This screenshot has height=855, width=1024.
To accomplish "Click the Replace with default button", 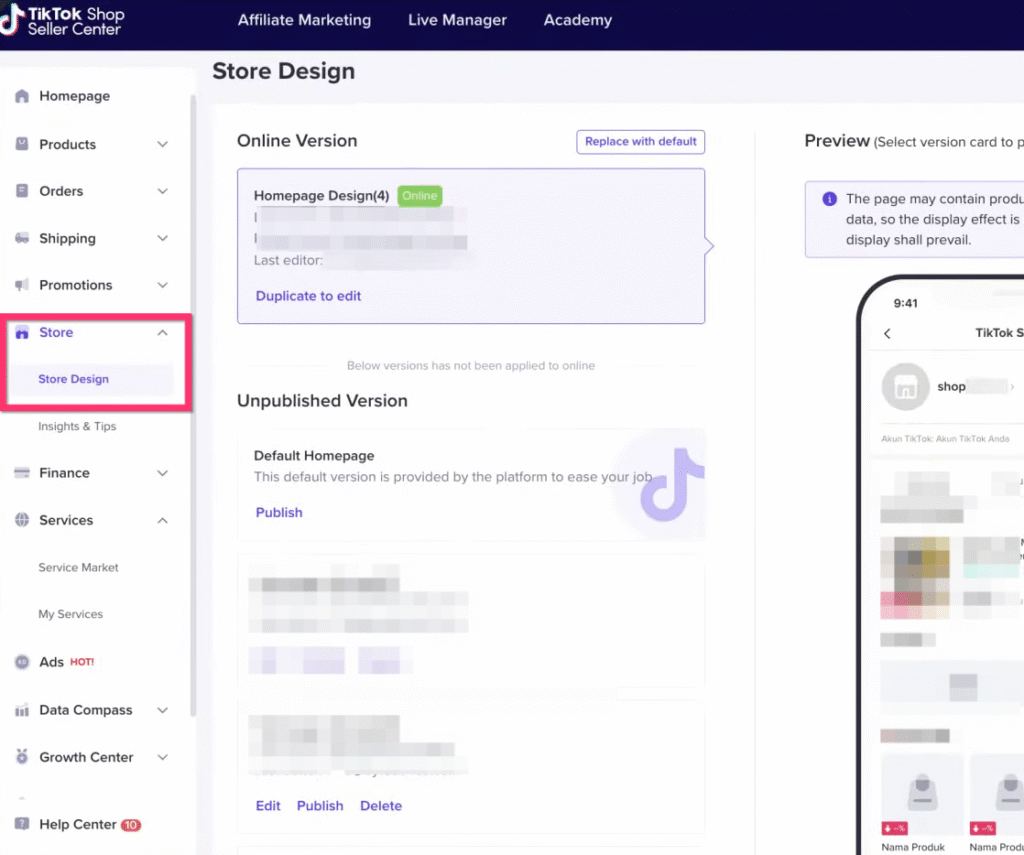I will pyautogui.click(x=640, y=142).
